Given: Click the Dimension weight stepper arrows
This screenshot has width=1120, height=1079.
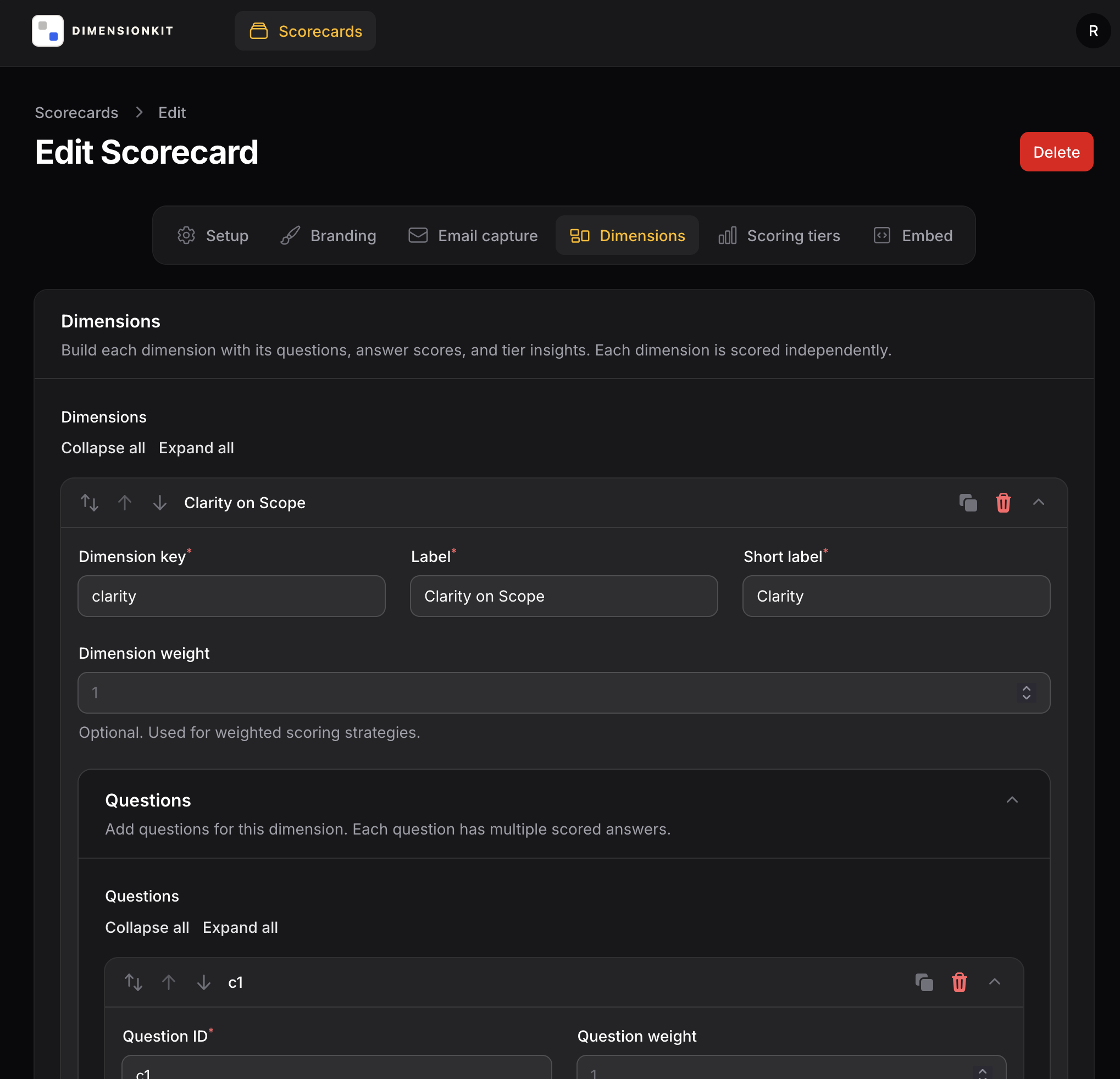Looking at the screenshot, I should coord(1026,692).
